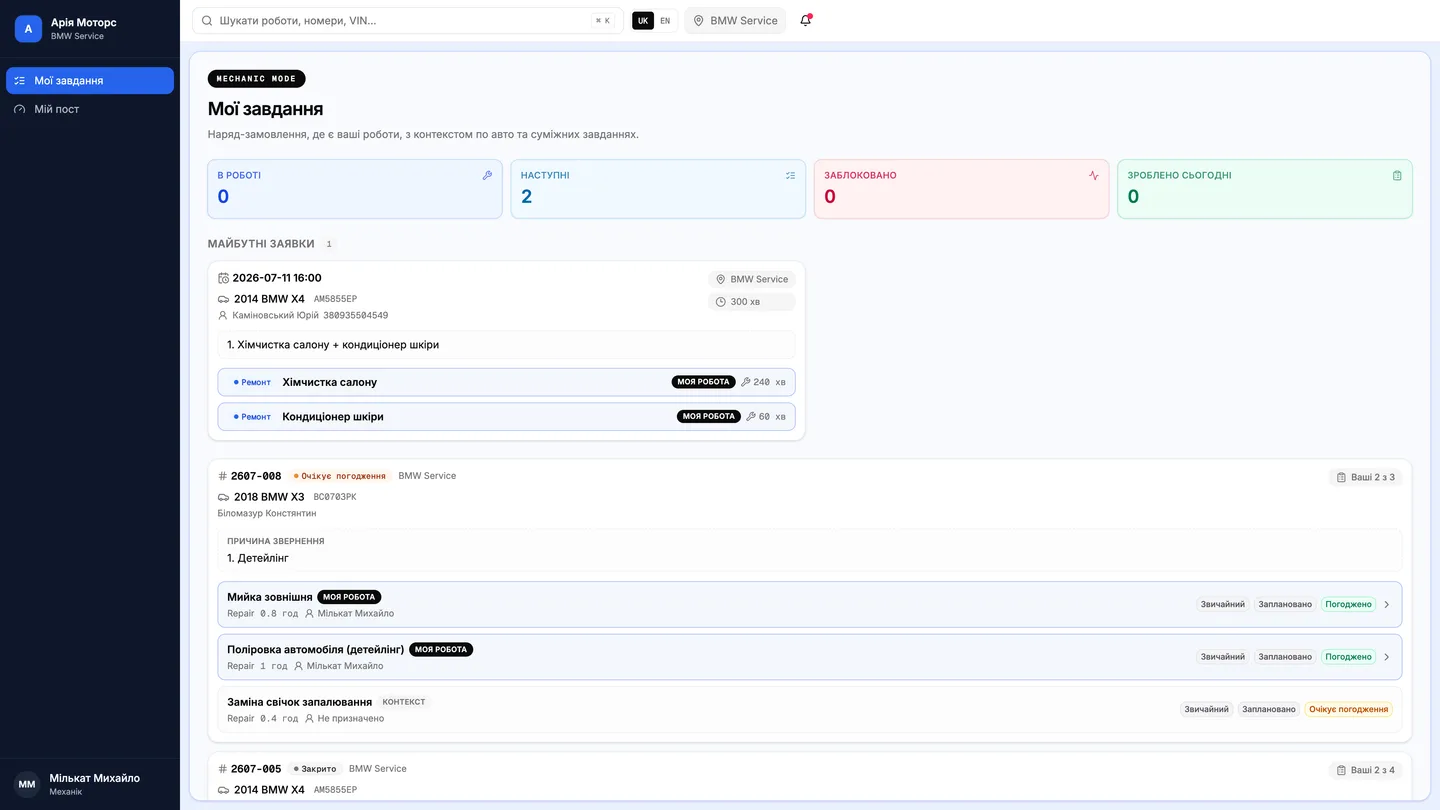Image resolution: width=1440 pixels, height=810 pixels.
Task: Click checklist icon in Наступні card
Action: (790, 175)
